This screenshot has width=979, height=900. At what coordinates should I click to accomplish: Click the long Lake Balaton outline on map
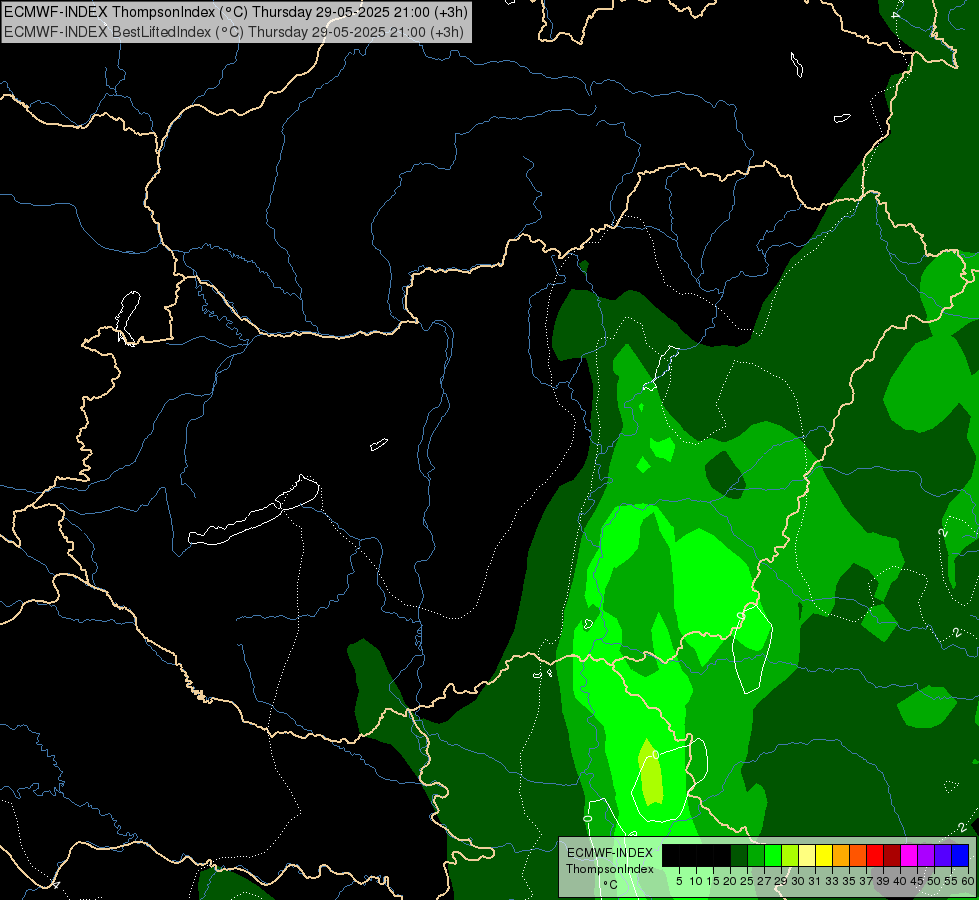254,510
